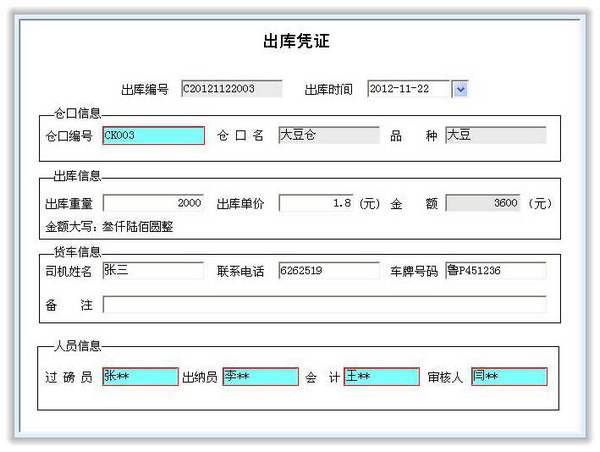Click the 人员信息 group box label
This screenshot has height=452, width=600.
pos(77,346)
